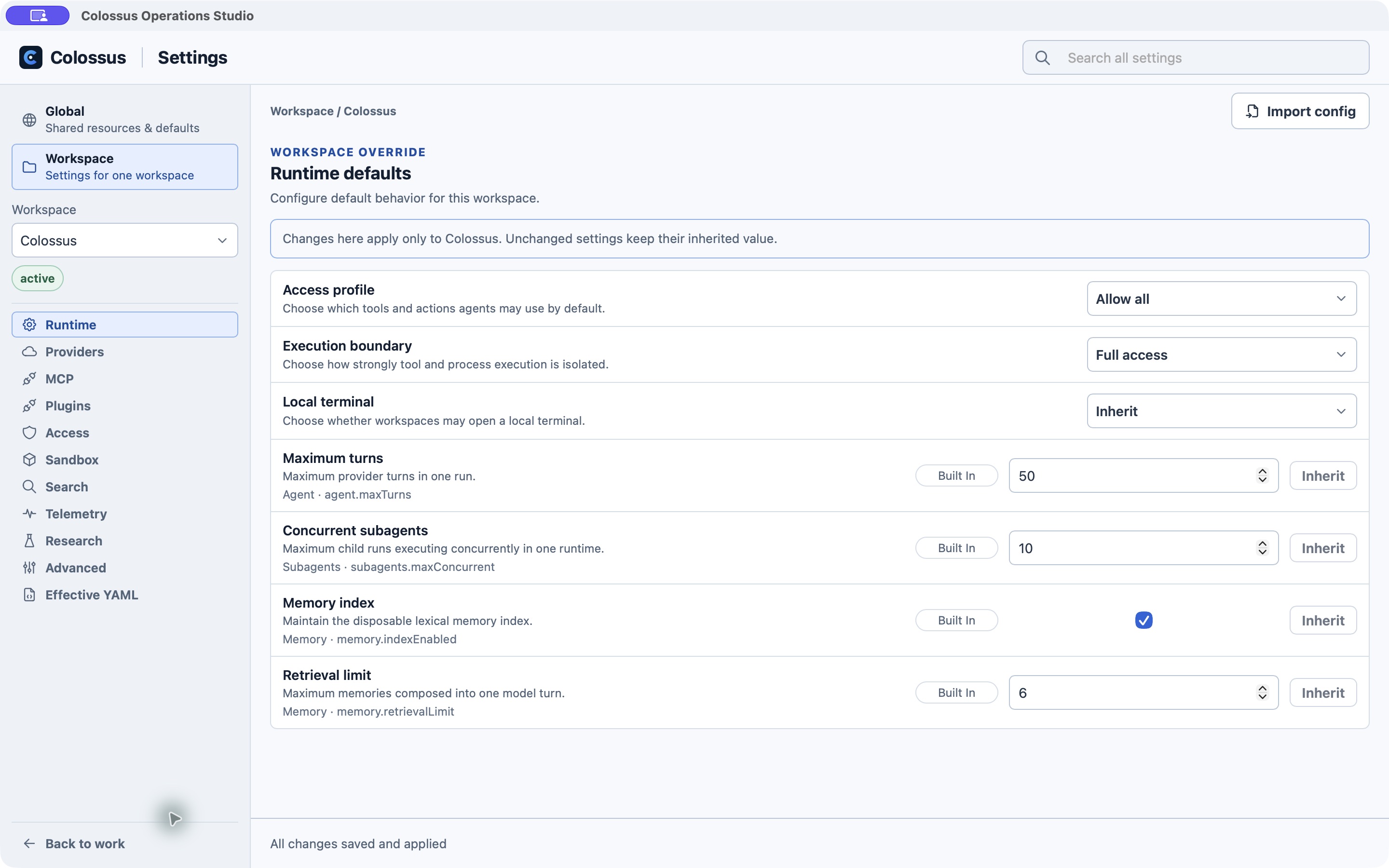
Task: Click the Concurrent subagents stepper arrows
Action: click(x=1262, y=548)
